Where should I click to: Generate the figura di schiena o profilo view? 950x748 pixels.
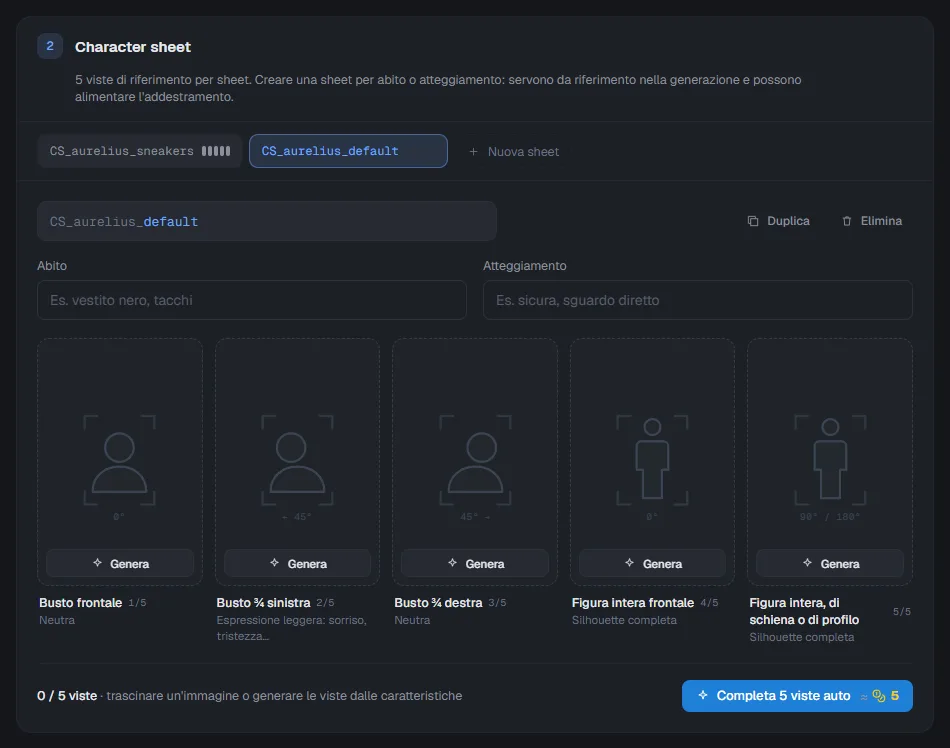(830, 563)
